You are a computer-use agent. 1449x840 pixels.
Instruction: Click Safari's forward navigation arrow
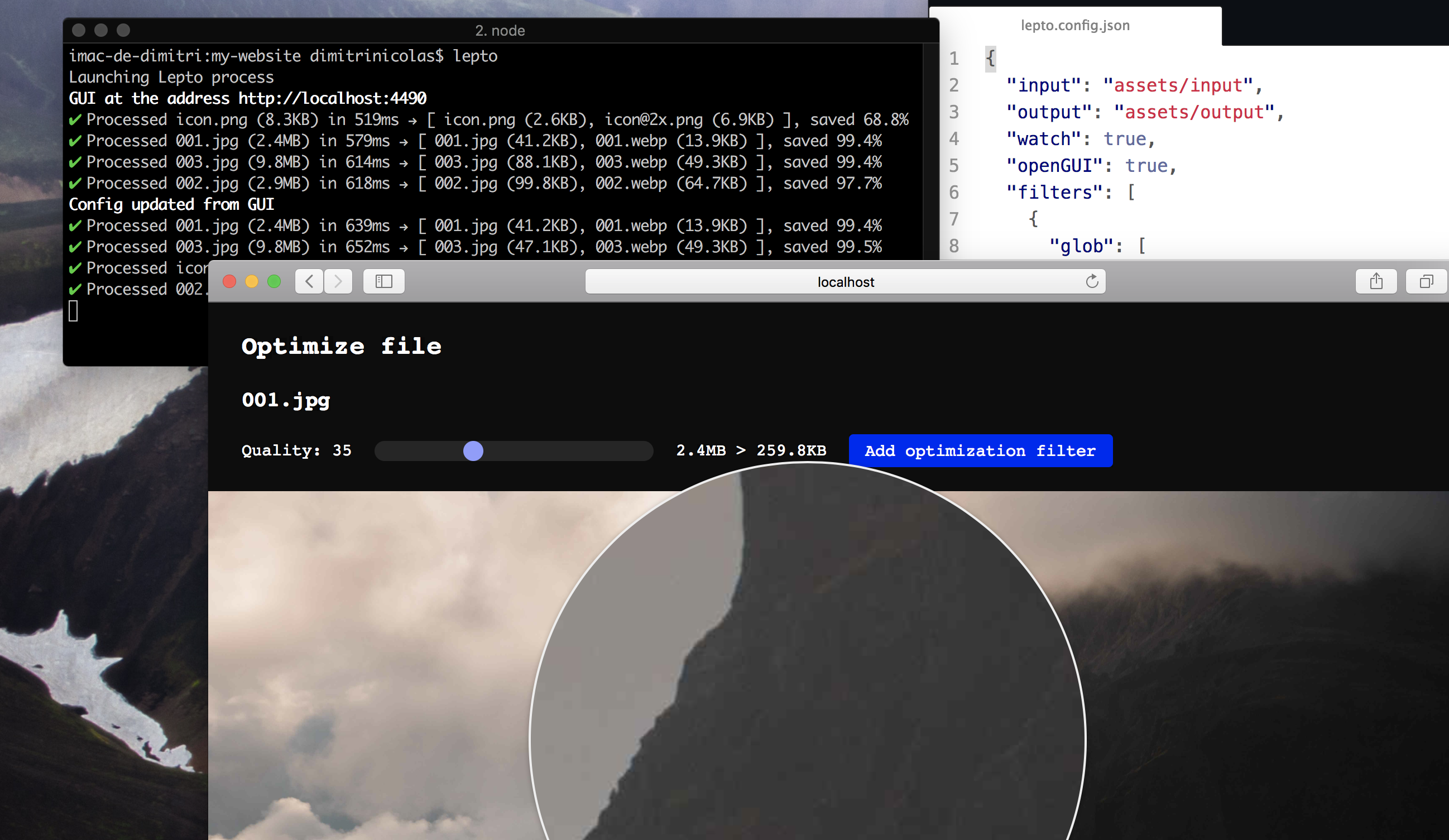338,281
